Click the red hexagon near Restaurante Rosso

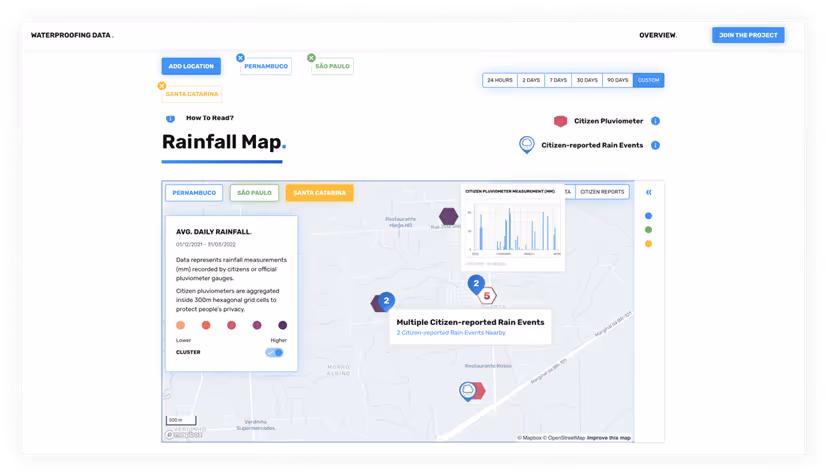coord(479,391)
